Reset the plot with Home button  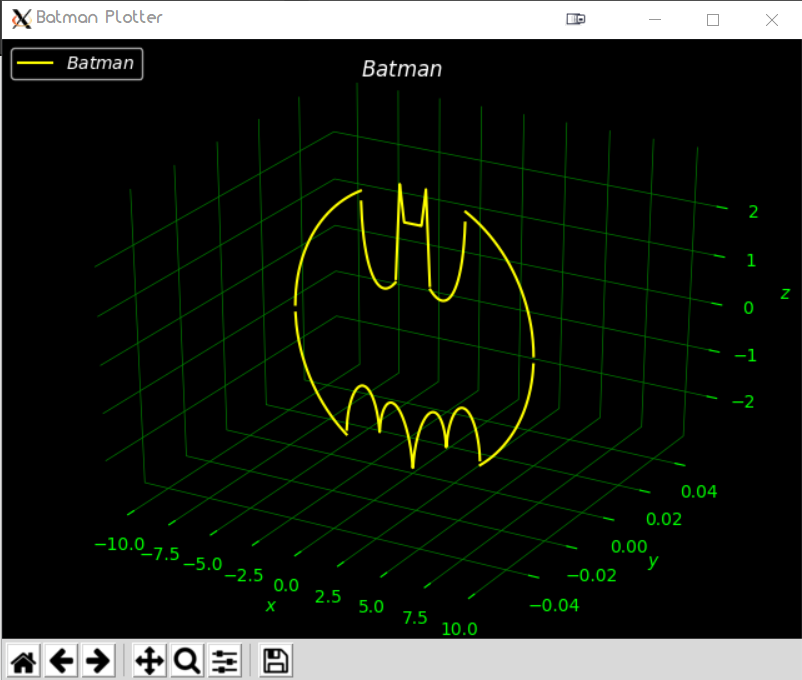24,661
